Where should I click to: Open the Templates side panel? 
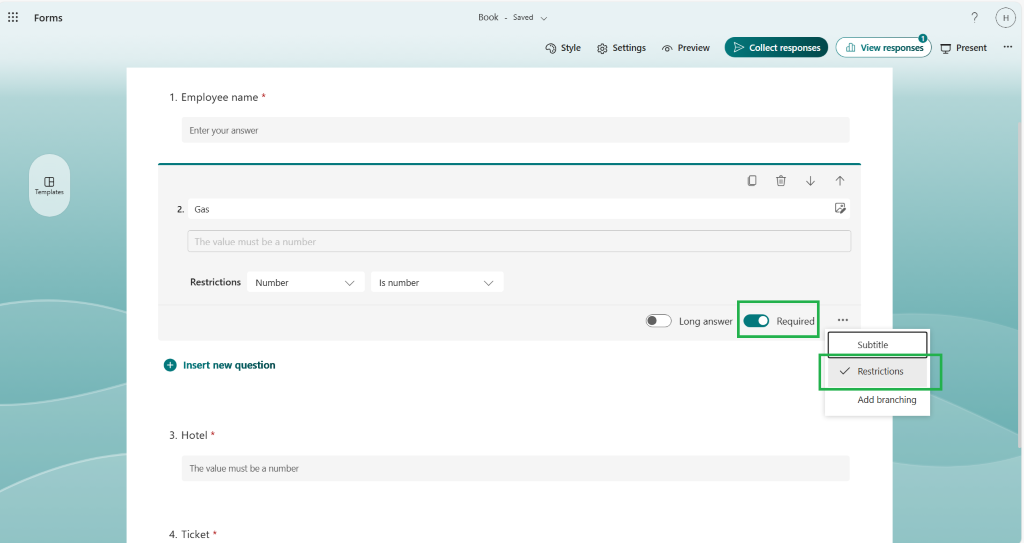pos(49,186)
